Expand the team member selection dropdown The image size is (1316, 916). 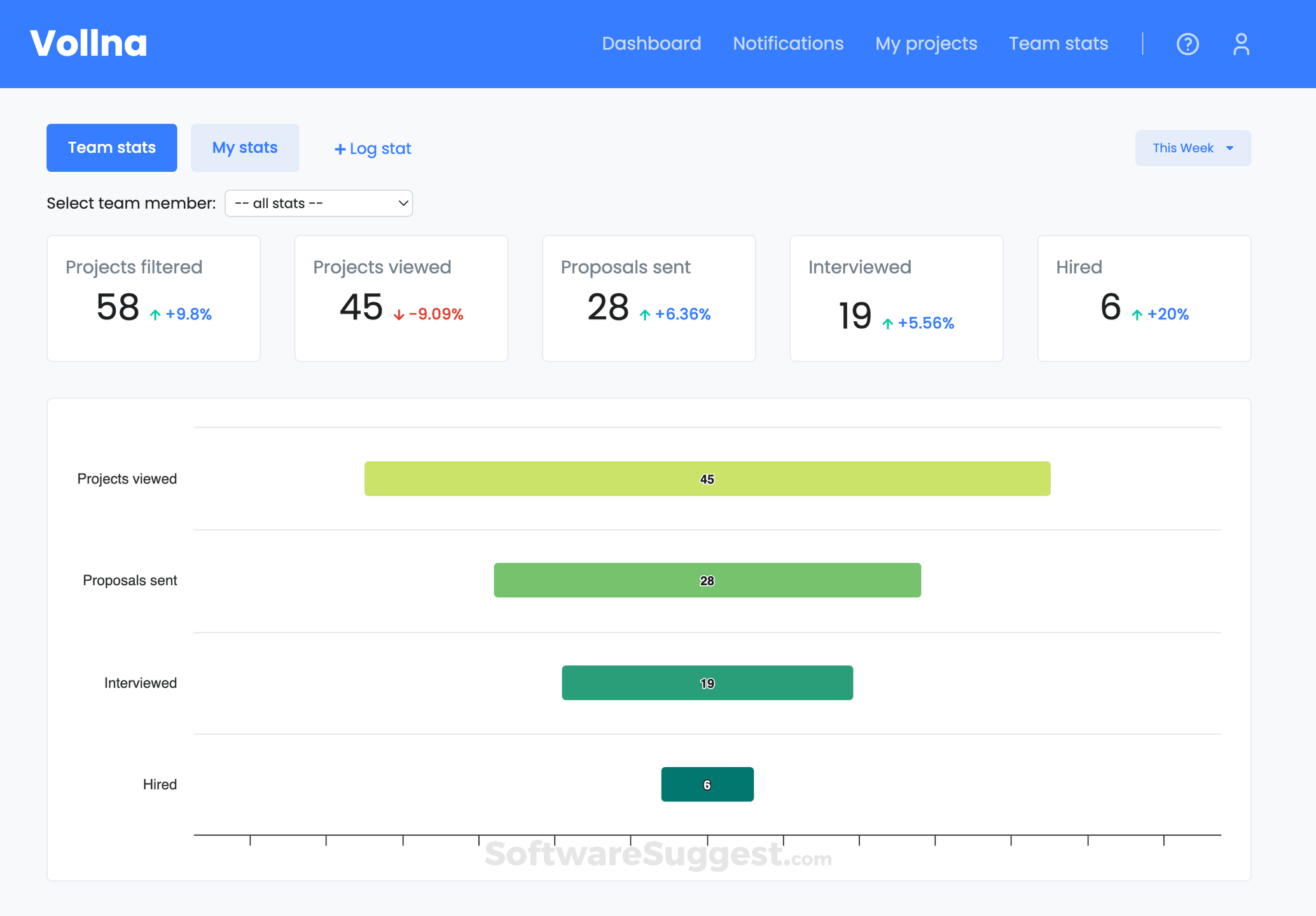pyautogui.click(x=318, y=203)
